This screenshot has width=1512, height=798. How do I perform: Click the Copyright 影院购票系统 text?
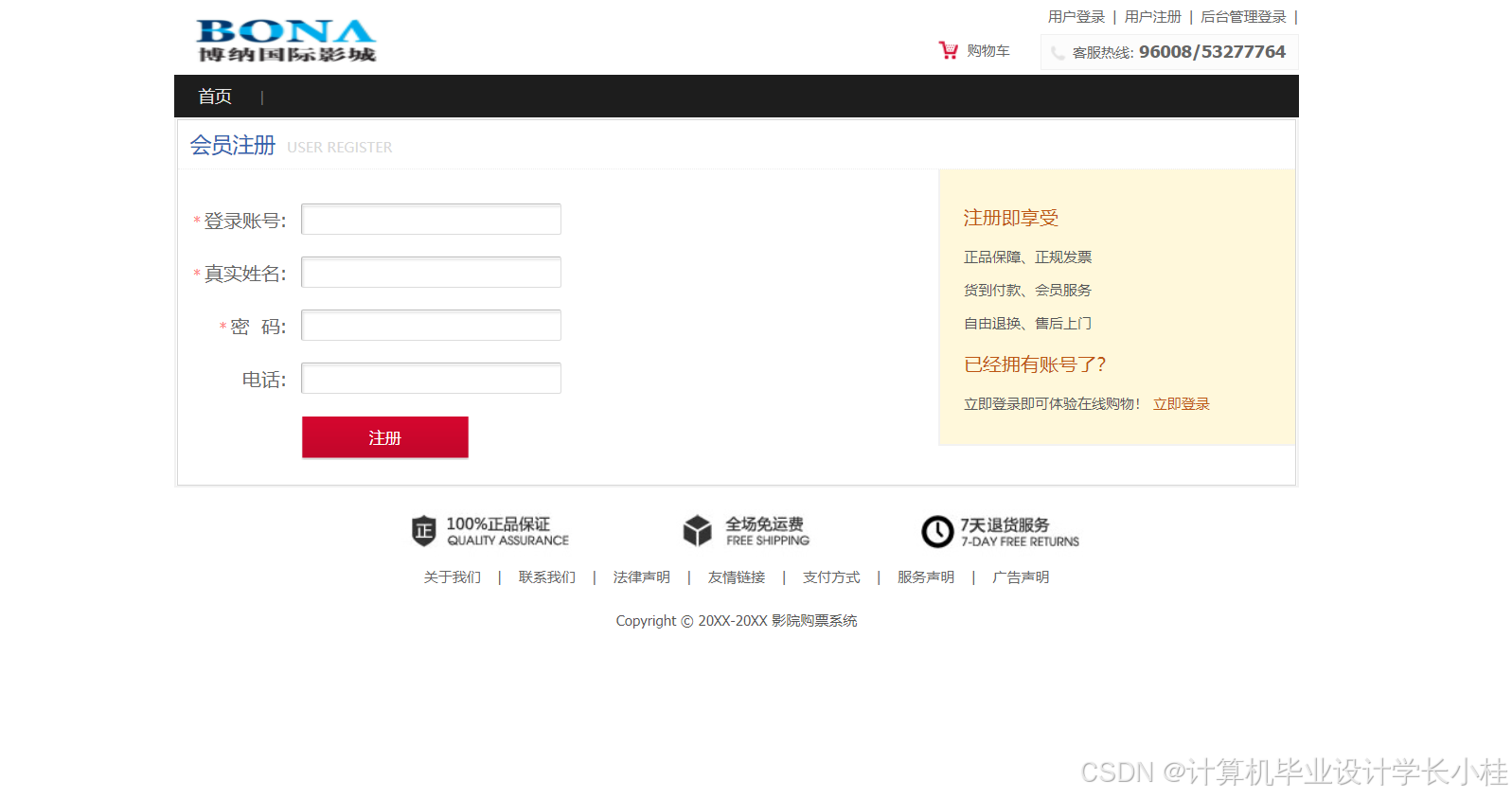click(737, 621)
